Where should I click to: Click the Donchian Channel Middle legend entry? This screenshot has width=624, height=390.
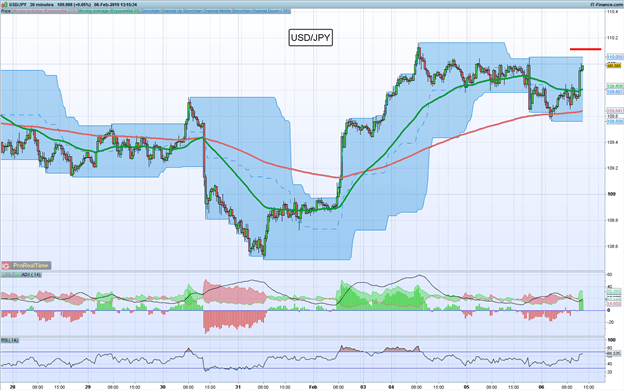tap(207, 11)
